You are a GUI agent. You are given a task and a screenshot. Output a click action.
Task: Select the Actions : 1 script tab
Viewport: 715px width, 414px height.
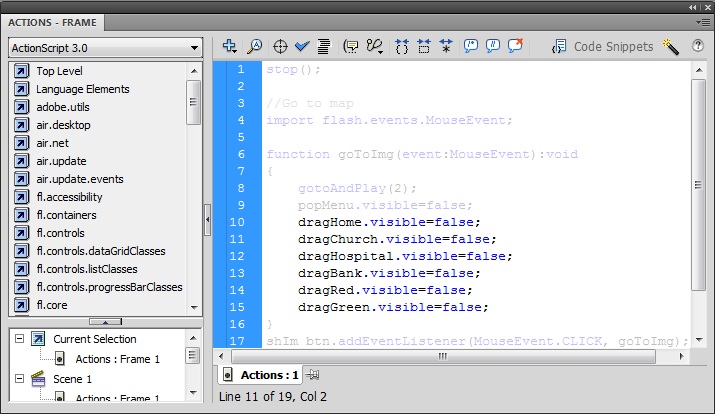click(x=260, y=375)
